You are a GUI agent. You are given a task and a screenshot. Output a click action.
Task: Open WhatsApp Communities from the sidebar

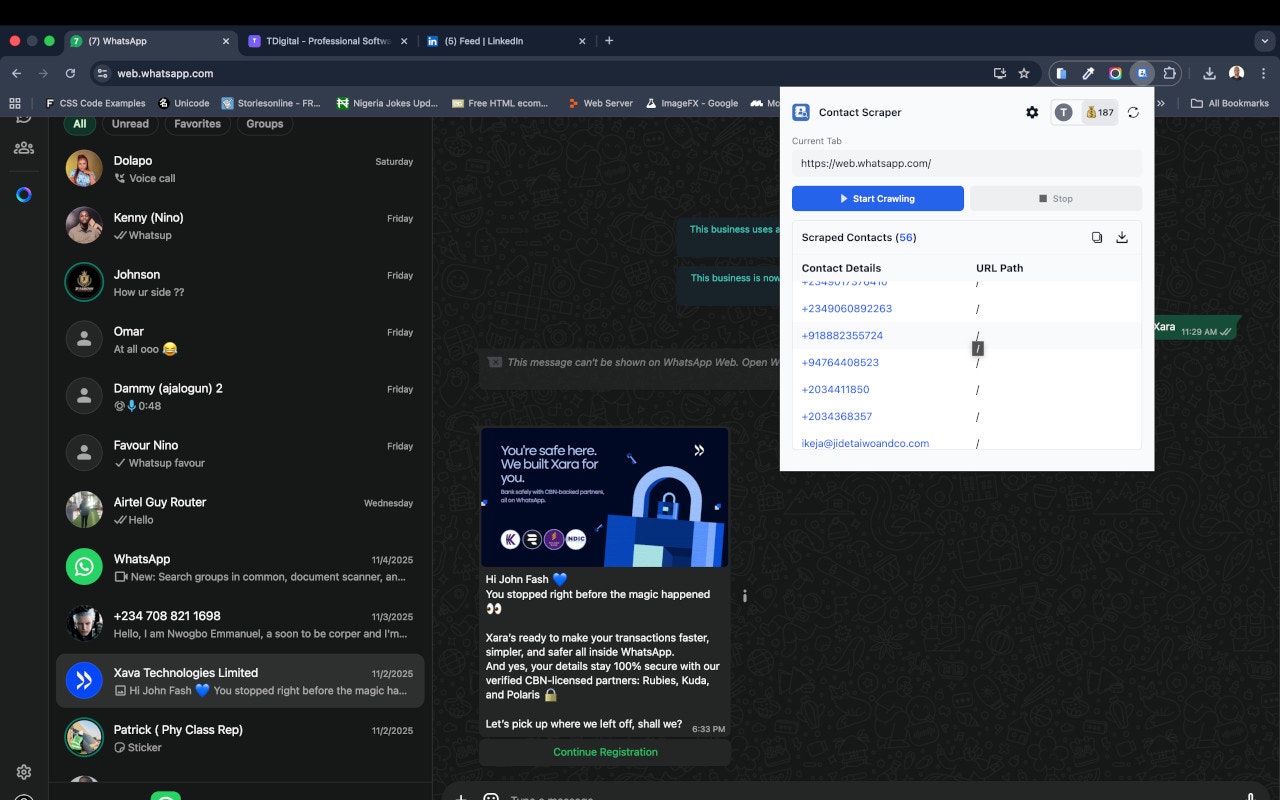[24, 148]
